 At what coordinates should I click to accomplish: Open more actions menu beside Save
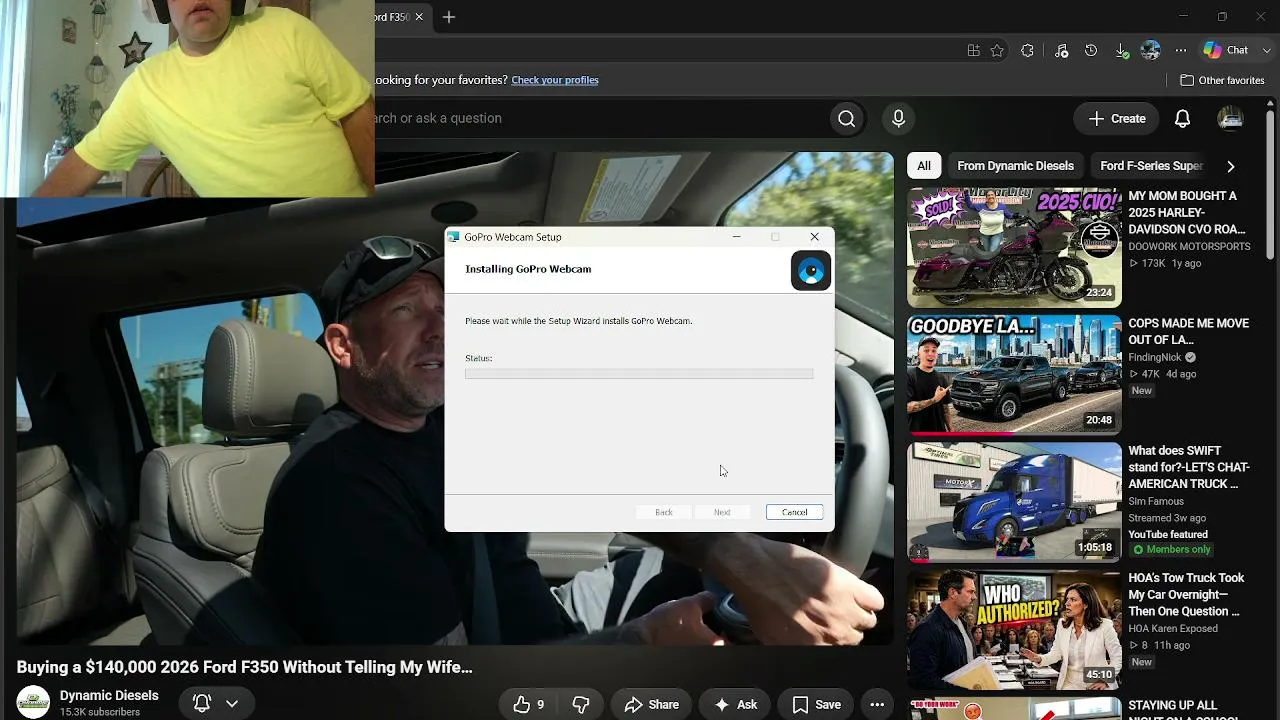[877, 705]
